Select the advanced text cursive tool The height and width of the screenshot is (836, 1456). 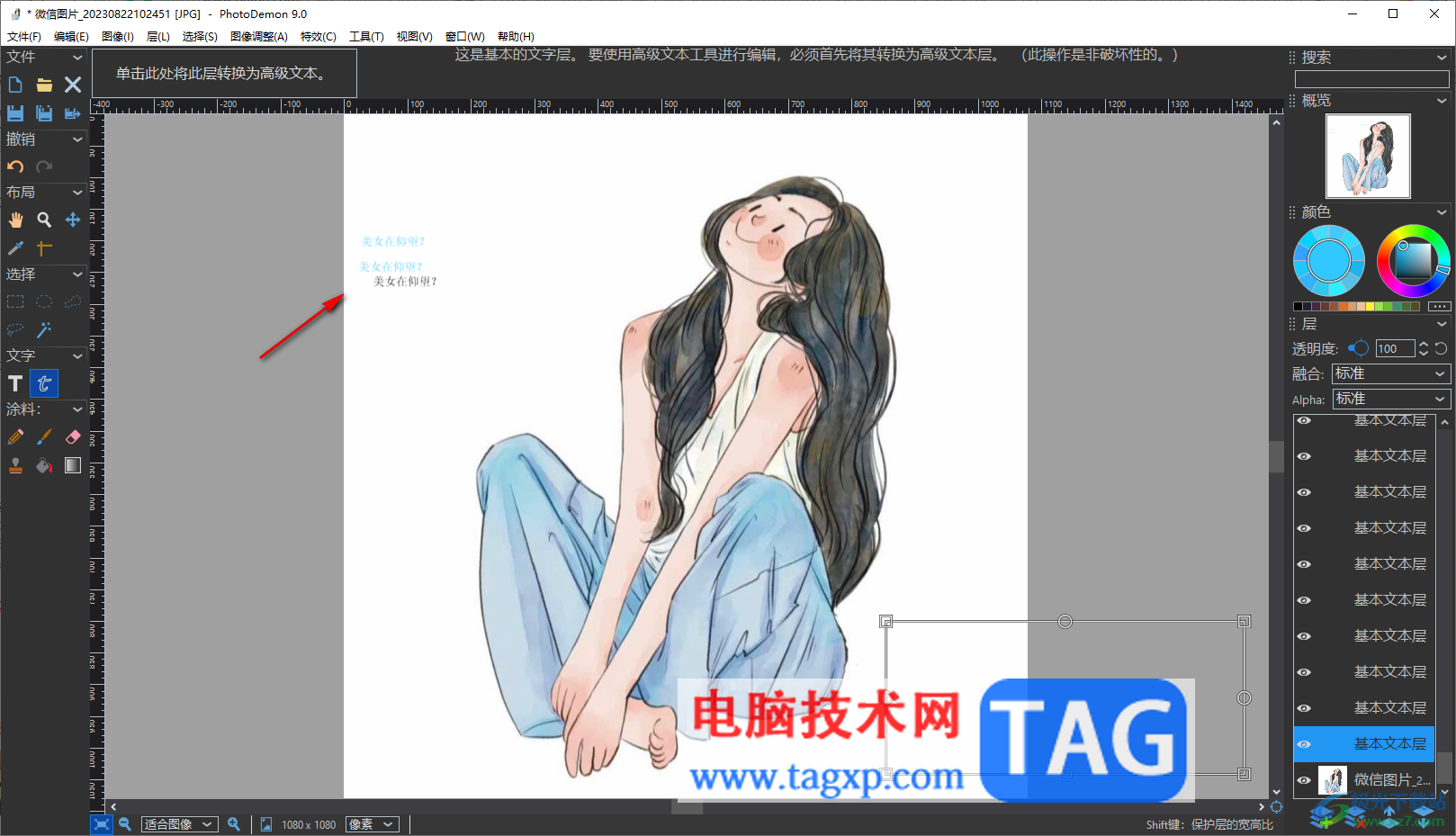point(44,383)
